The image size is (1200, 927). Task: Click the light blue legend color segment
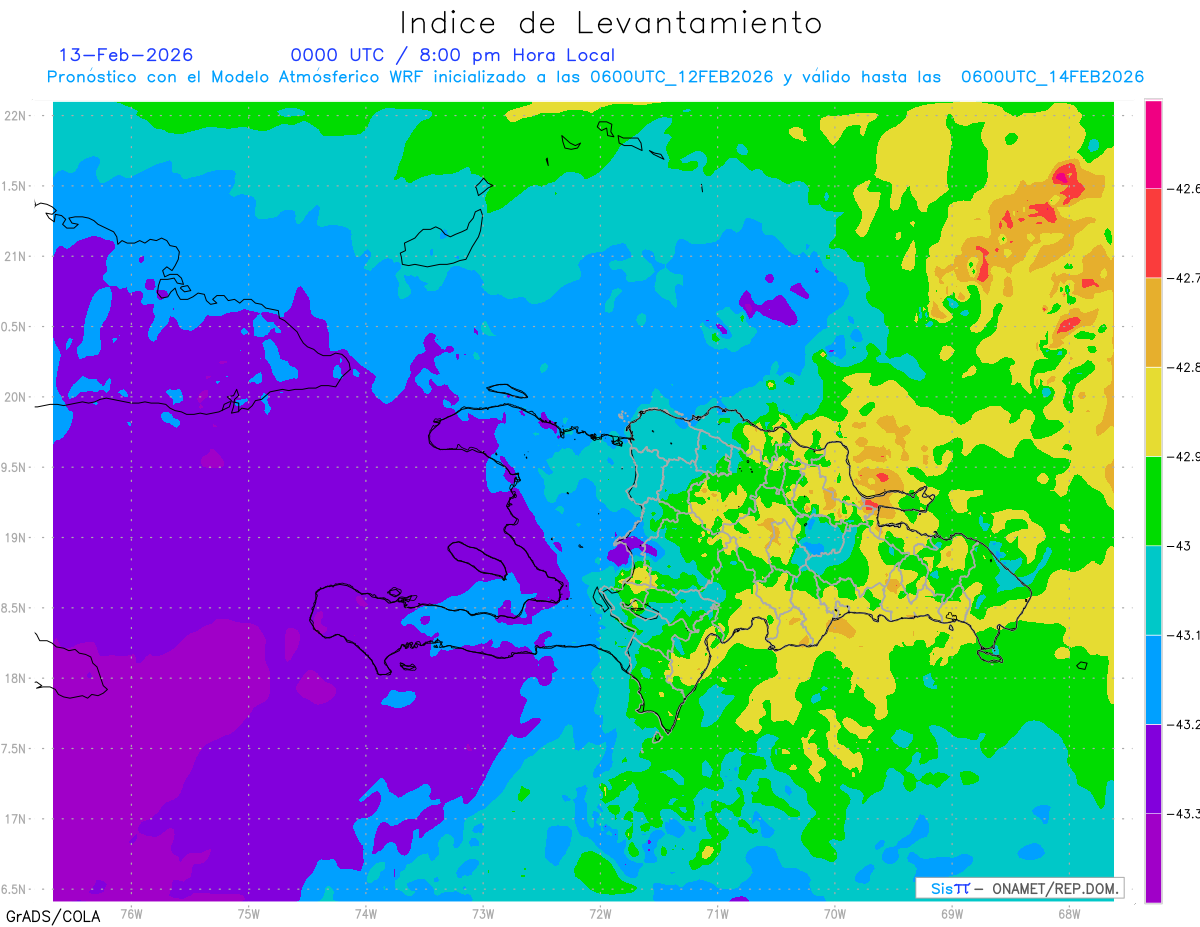point(1153,679)
